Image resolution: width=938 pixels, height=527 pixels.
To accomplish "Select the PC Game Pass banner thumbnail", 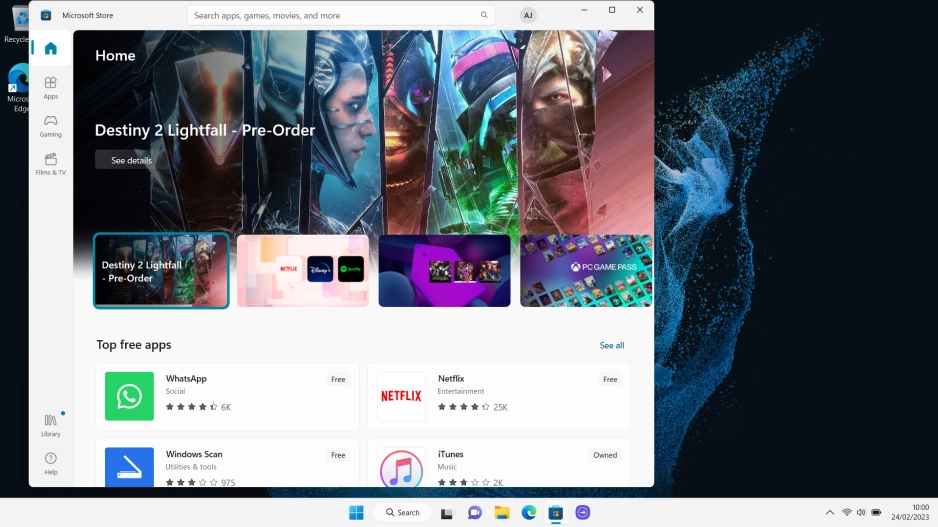I will tap(585, 271).
